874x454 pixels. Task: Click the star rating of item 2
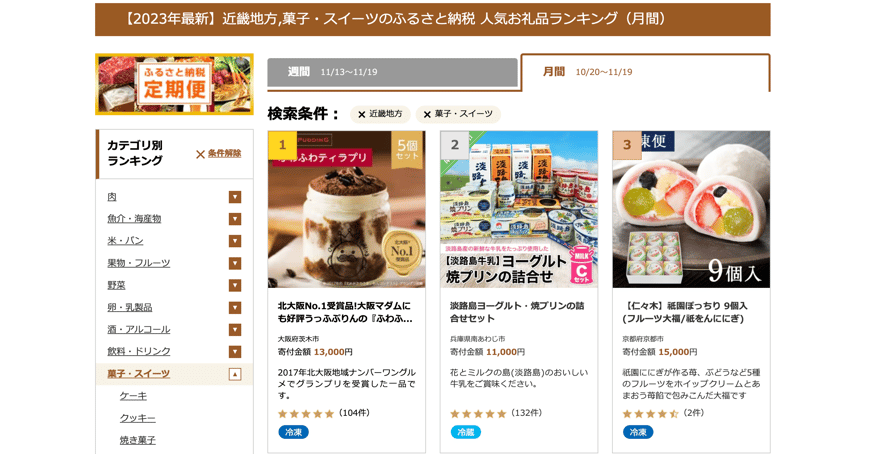[478, 413]
